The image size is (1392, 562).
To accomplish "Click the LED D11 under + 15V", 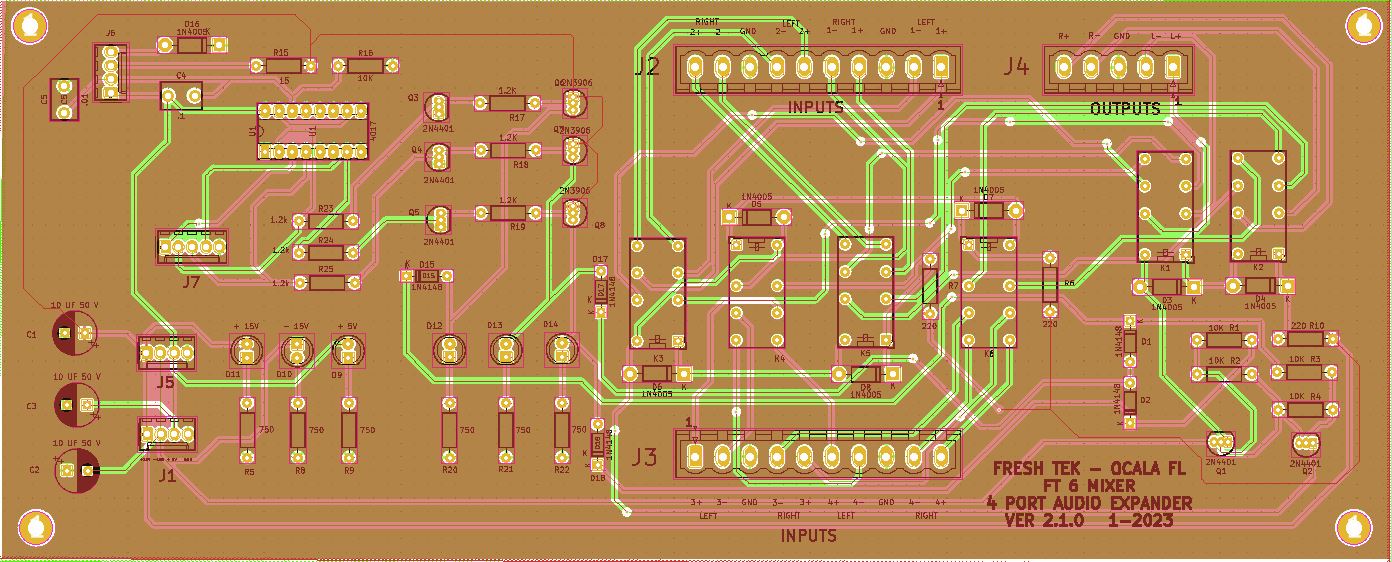I will click(x=246, y=351).
